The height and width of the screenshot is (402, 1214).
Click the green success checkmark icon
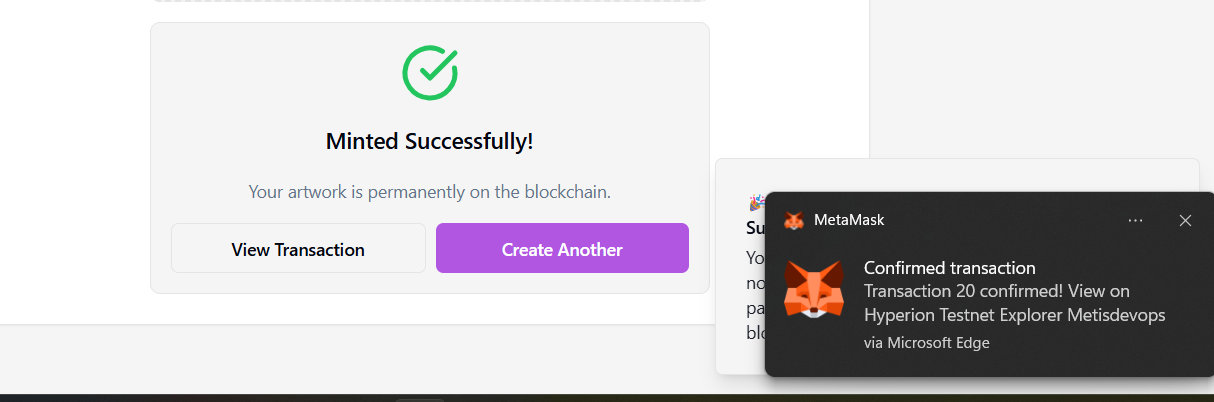(x=430, y=72)
